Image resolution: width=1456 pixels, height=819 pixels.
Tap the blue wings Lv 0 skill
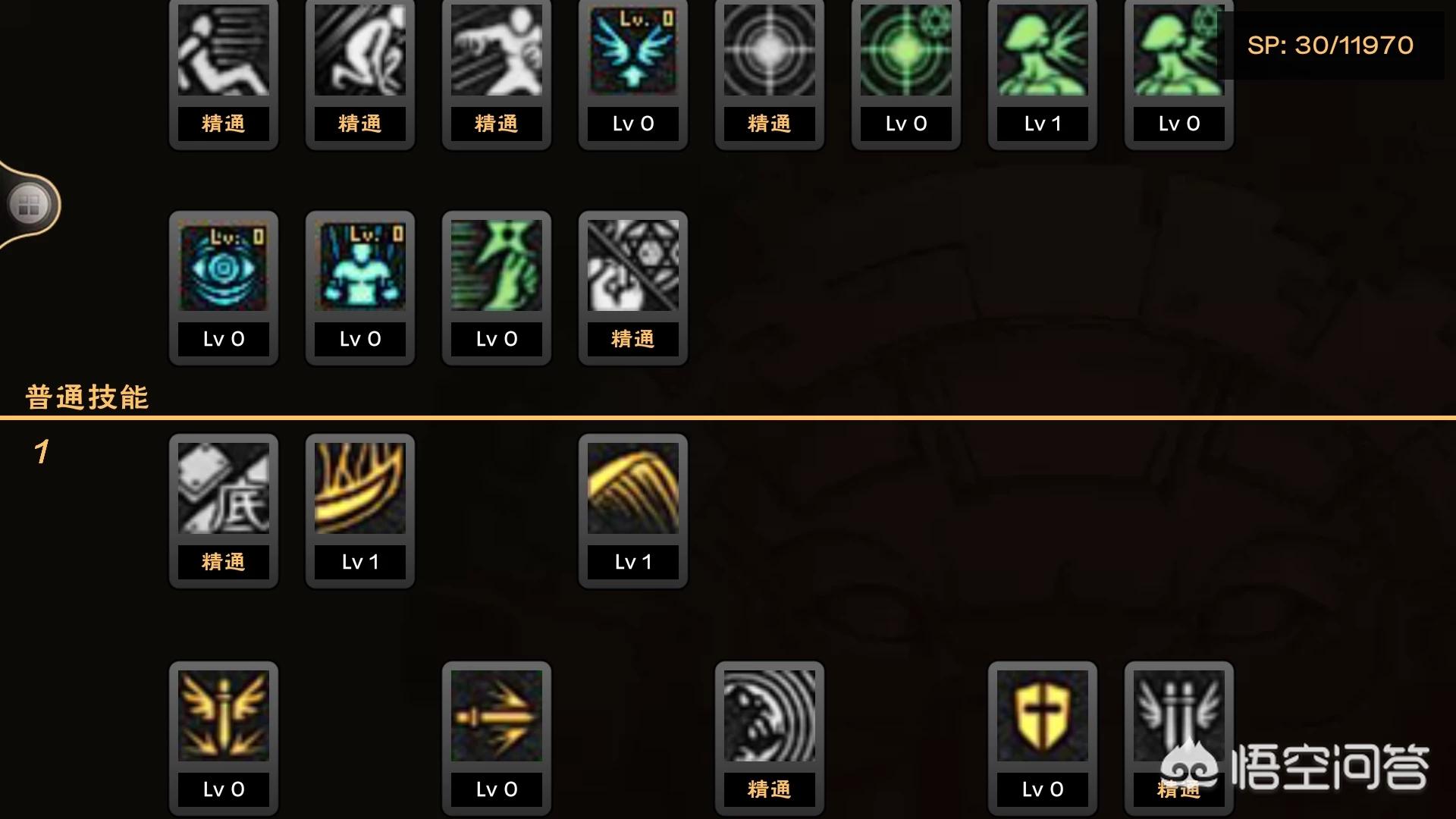(x=633, y=74)
